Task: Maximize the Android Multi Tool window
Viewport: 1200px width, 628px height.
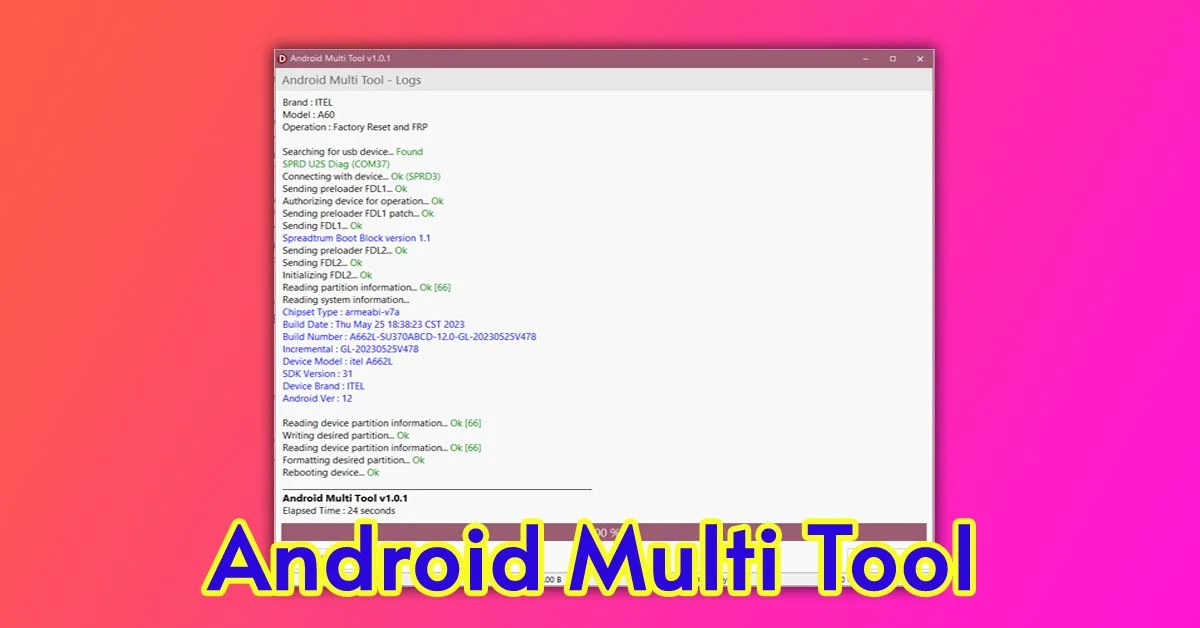Action: pos(893,59)
